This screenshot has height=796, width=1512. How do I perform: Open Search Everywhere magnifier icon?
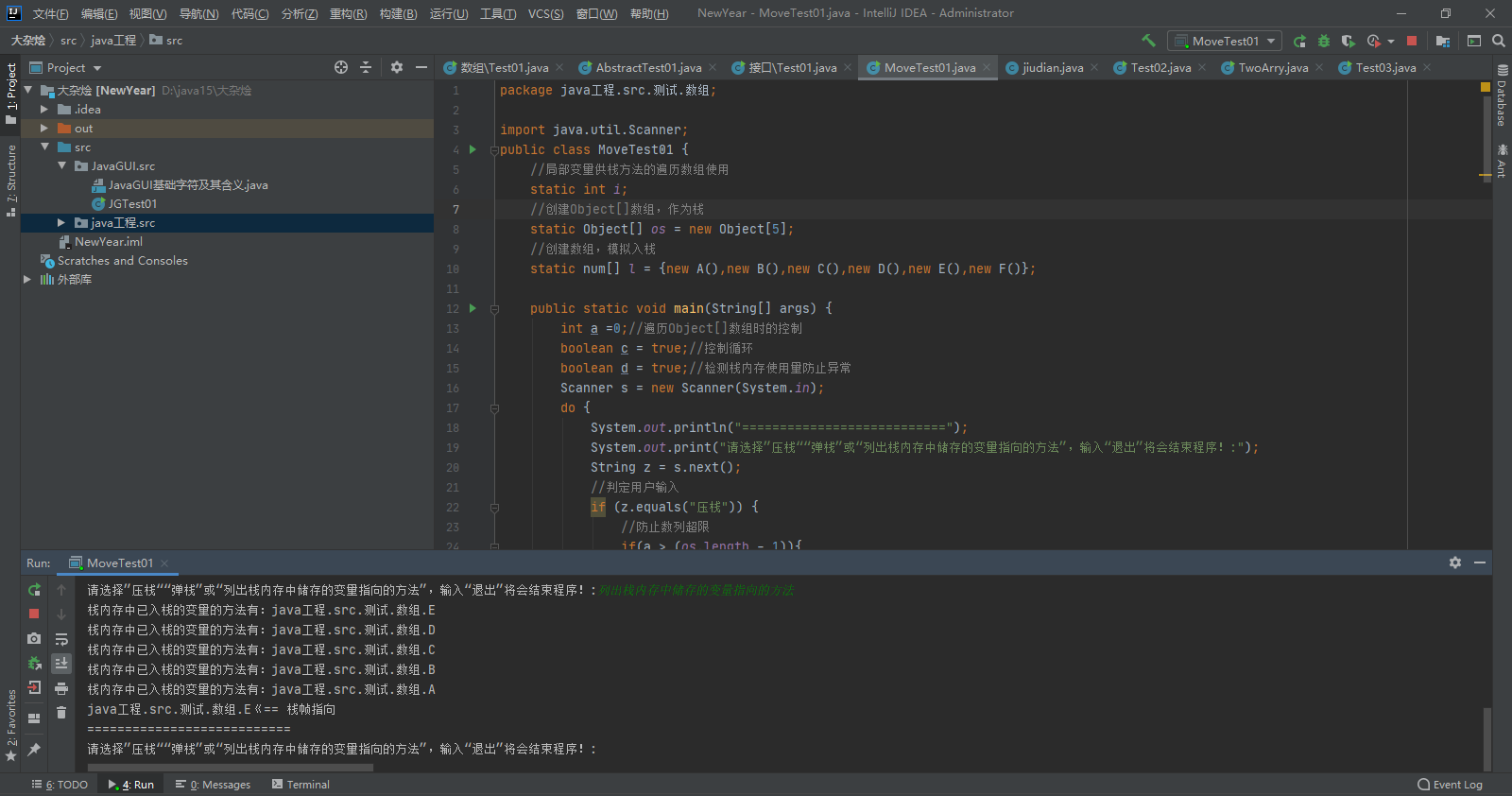[x=1499, y=41]
